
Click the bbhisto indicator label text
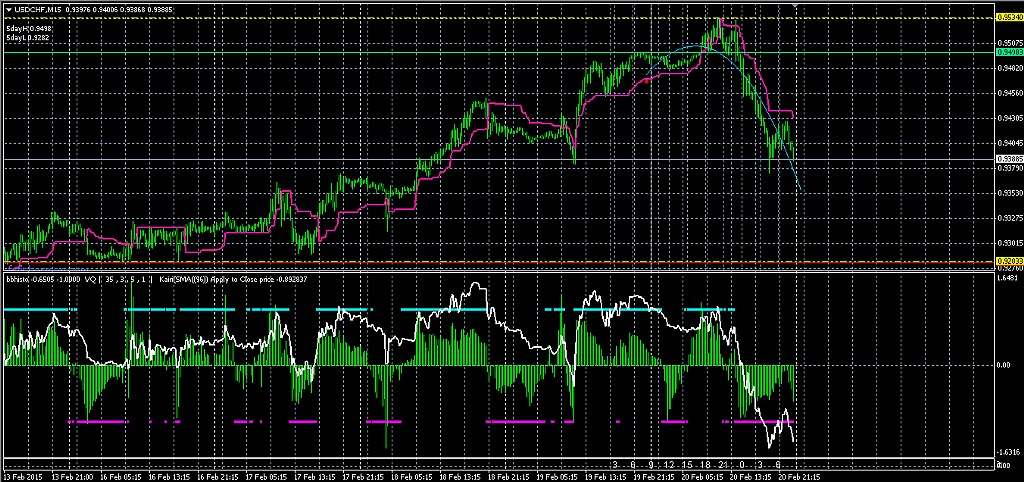(x=20, y=278)
